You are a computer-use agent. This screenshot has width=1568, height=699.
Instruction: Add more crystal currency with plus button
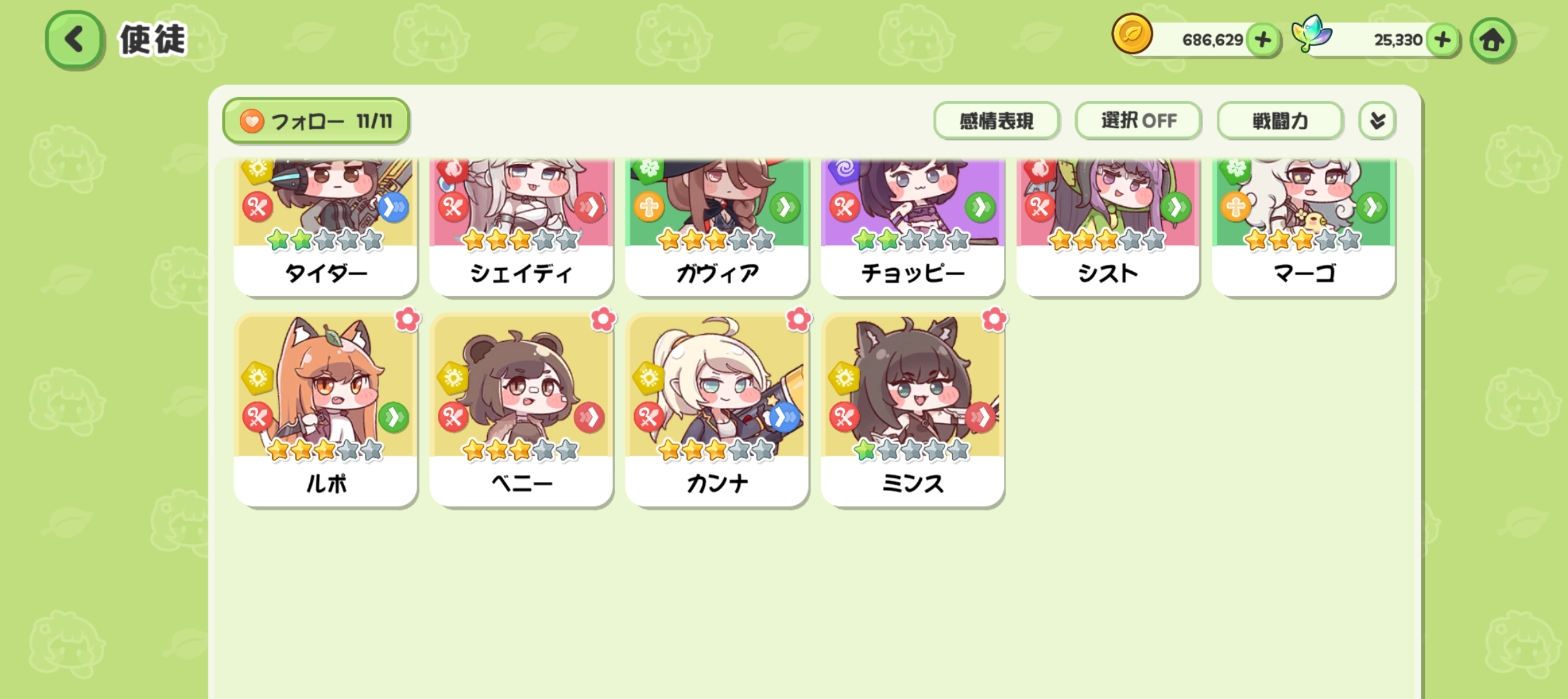pyautogui.click(x=1442, y=40)
